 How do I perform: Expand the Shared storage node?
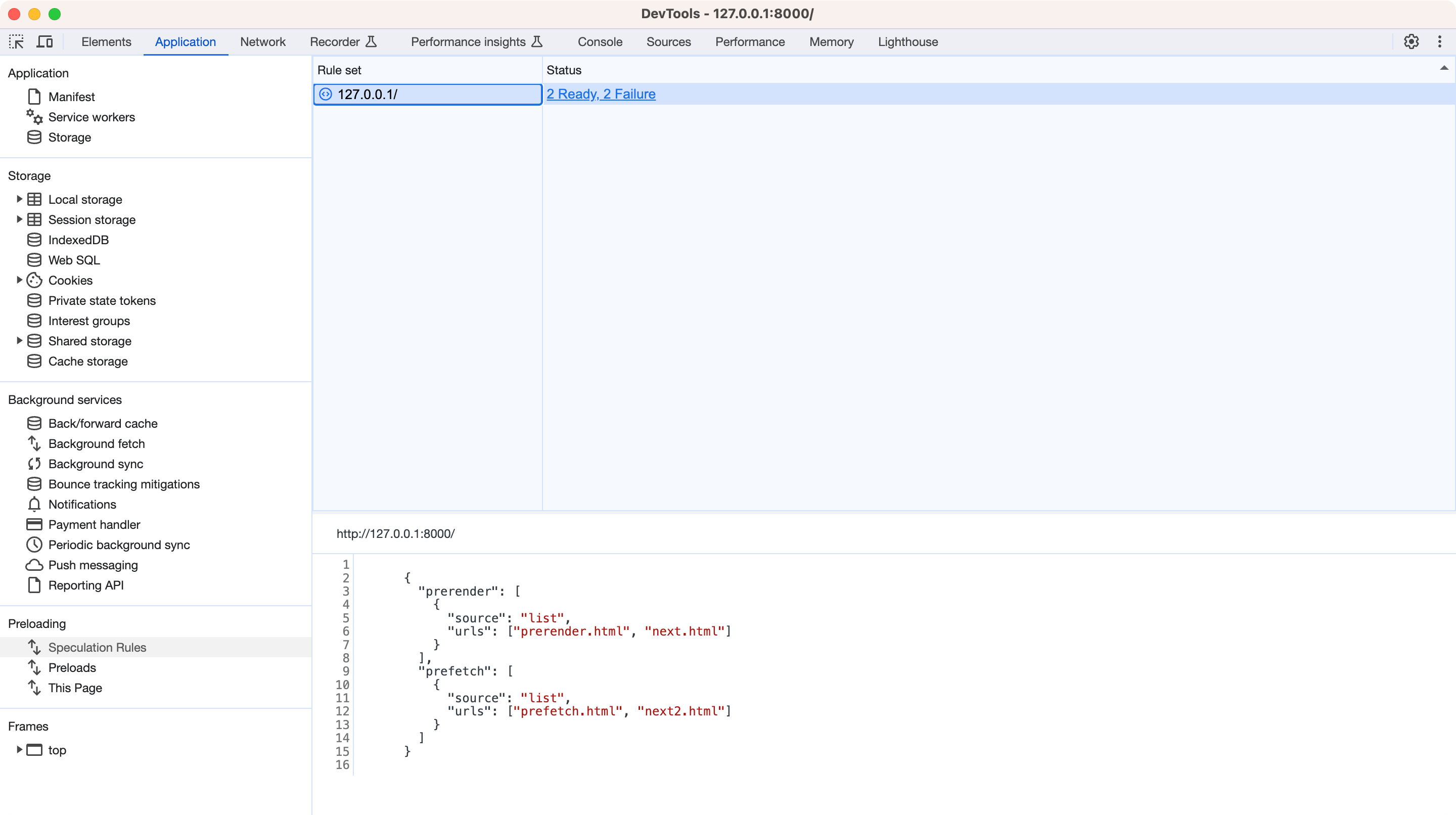pos(19,341)
